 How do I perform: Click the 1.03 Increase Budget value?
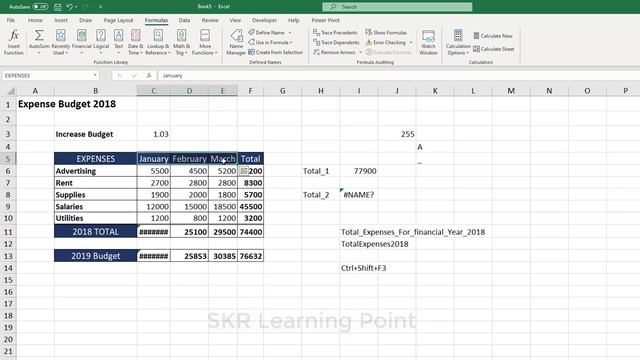click(x=153, y=134)
